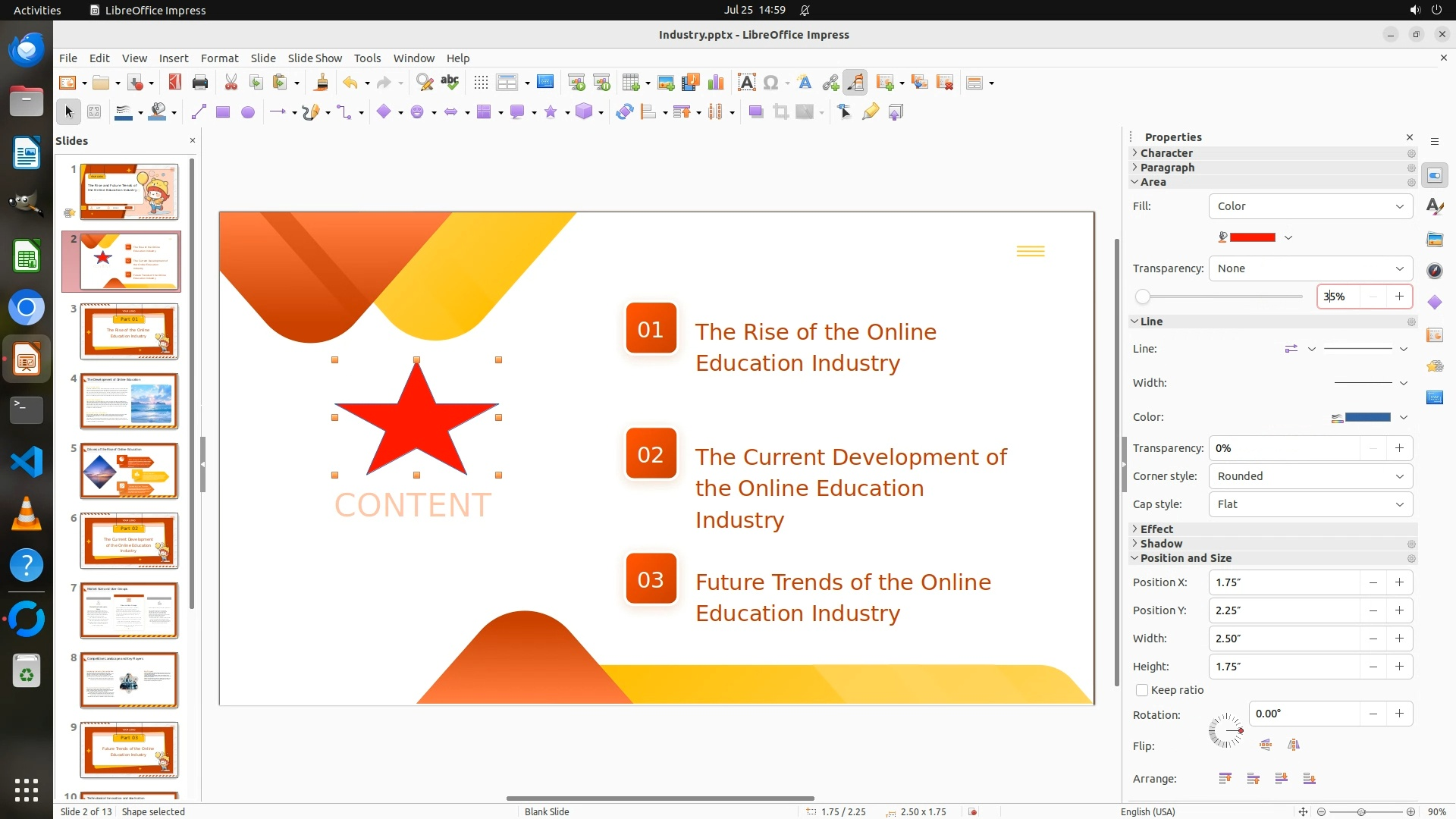
Task: Select slide 4 thumbnail
Action: [129, 401]
